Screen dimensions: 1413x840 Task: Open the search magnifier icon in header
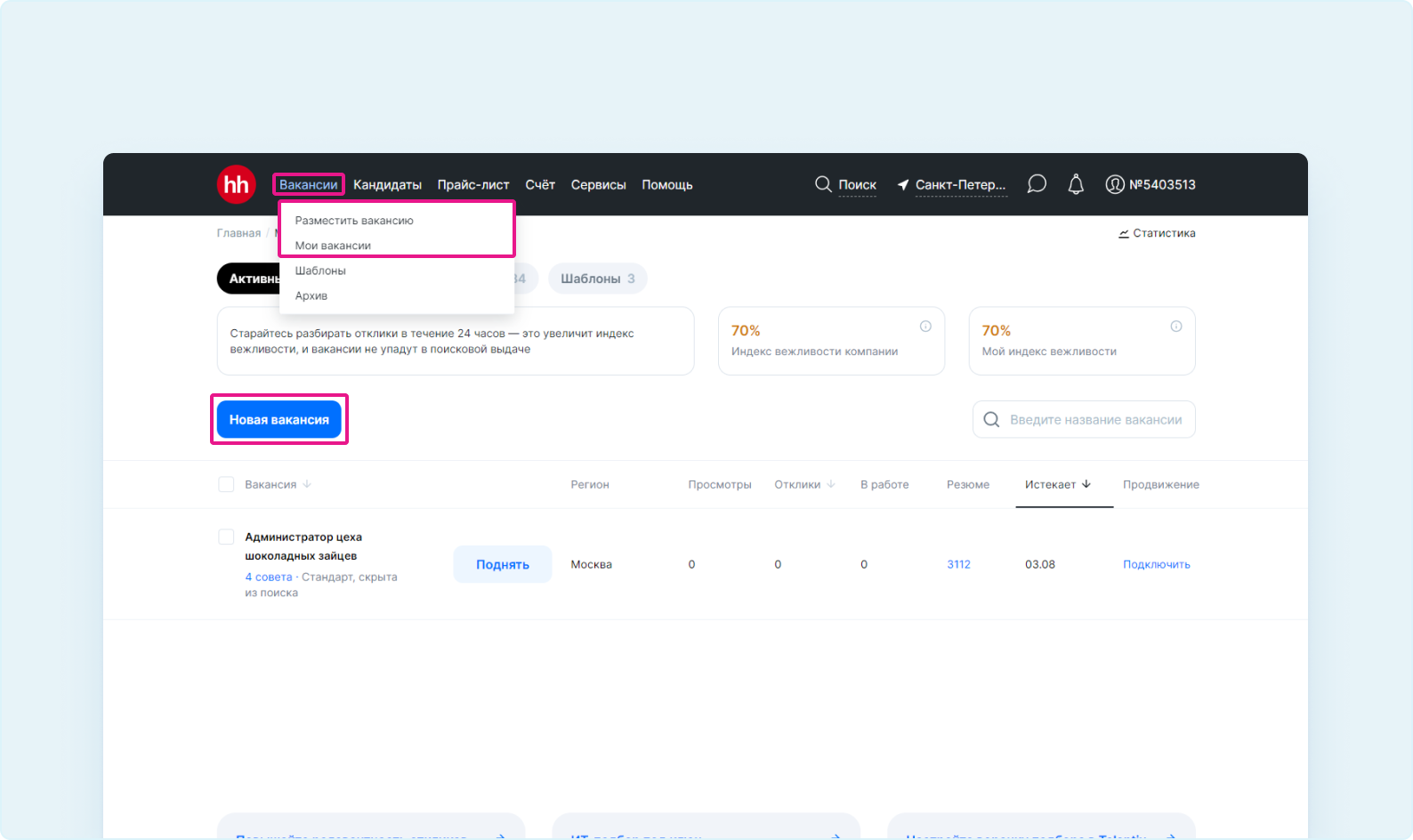click(x=823, y=184)
